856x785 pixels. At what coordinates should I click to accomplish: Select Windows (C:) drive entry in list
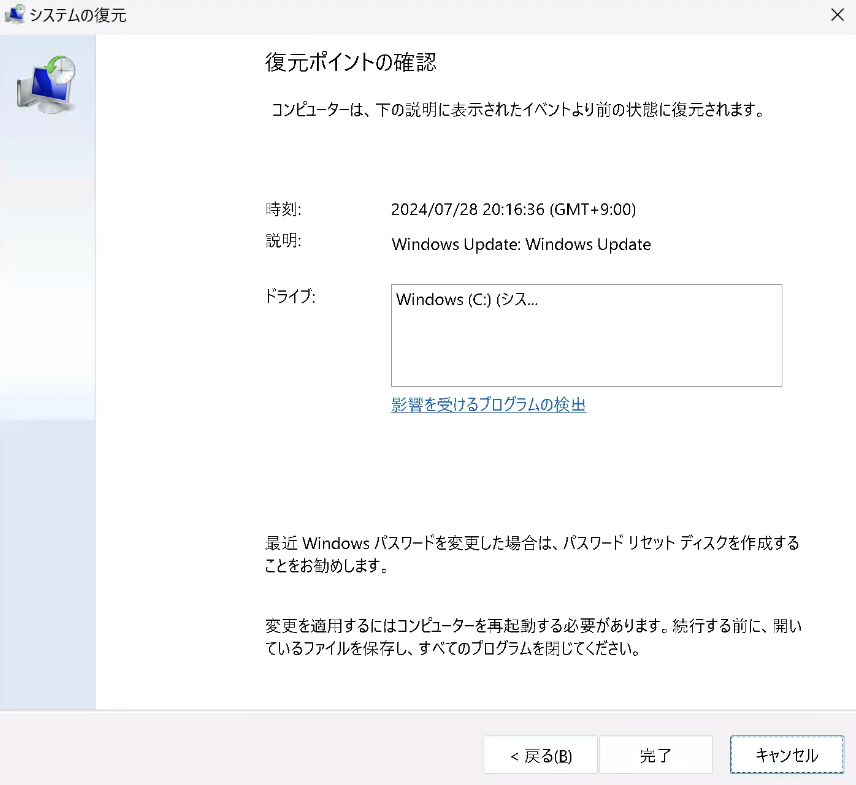click(x=467, y=299)
